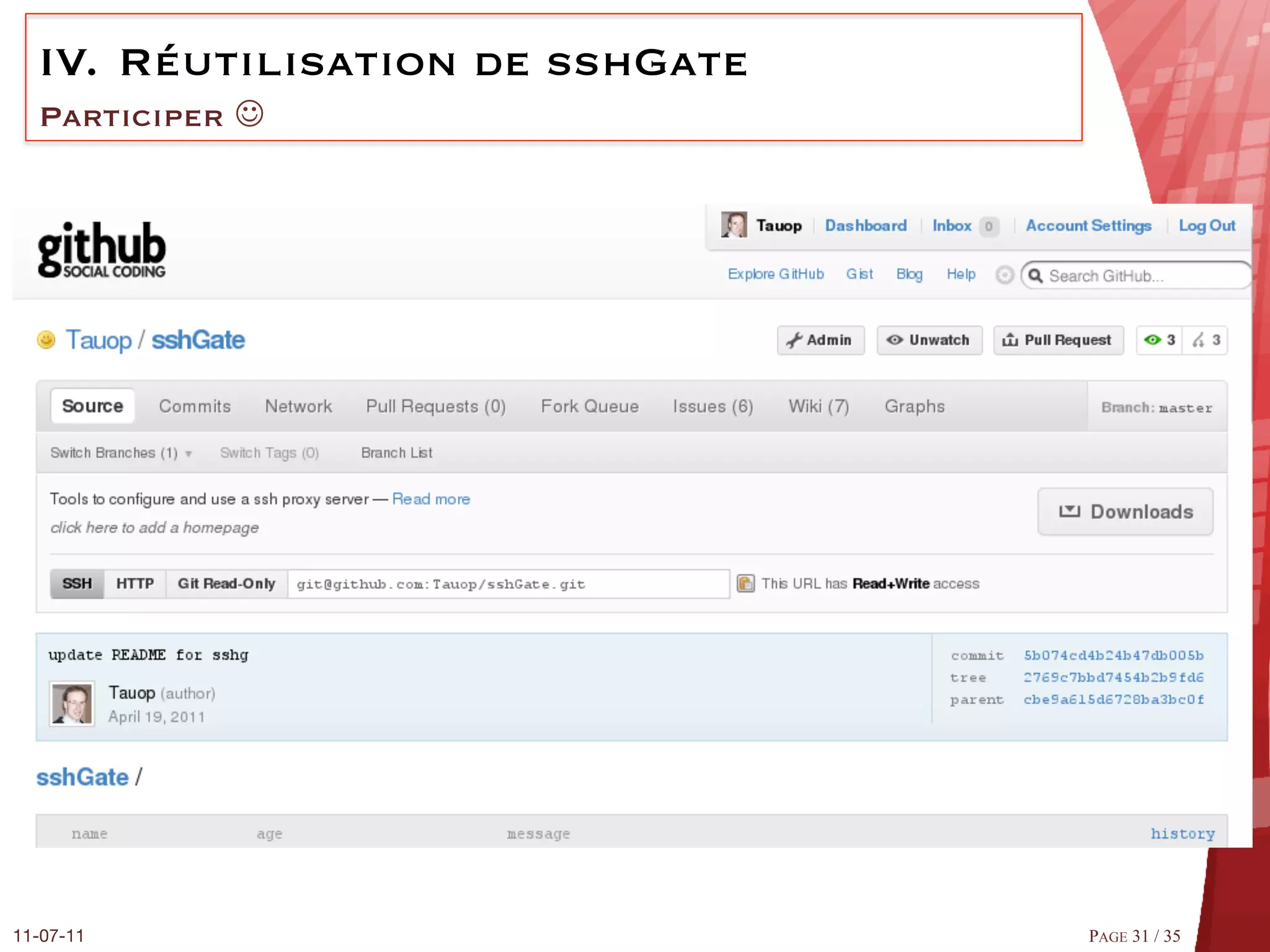This screenshot has height=952, width=1270.
Task: Open Tauop's profile avatar in header
Action: pyautogui.click(x=734, y=225)
